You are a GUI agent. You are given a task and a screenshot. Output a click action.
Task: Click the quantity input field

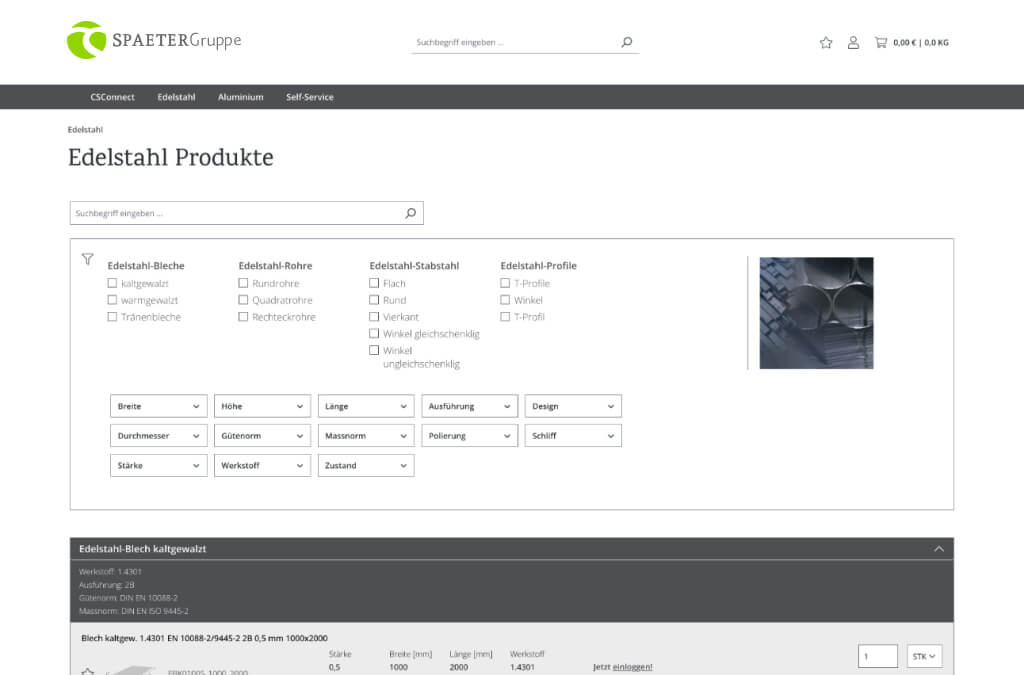(x=878, y=656)
